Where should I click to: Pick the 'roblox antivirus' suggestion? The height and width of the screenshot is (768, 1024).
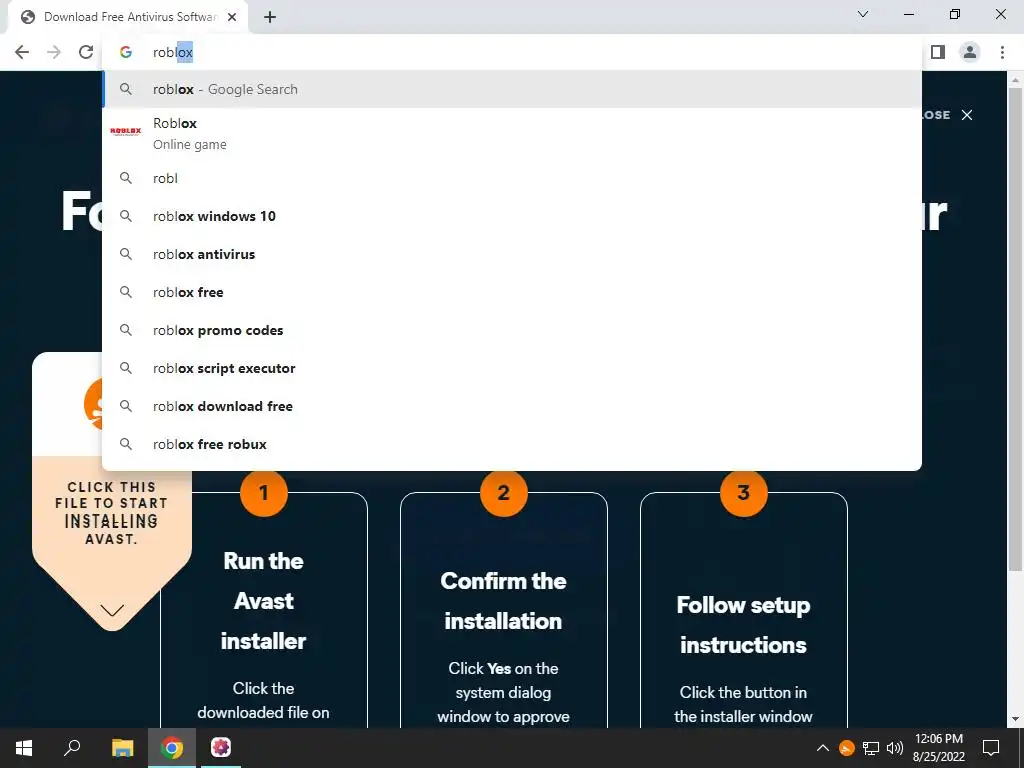click(512, 254)
